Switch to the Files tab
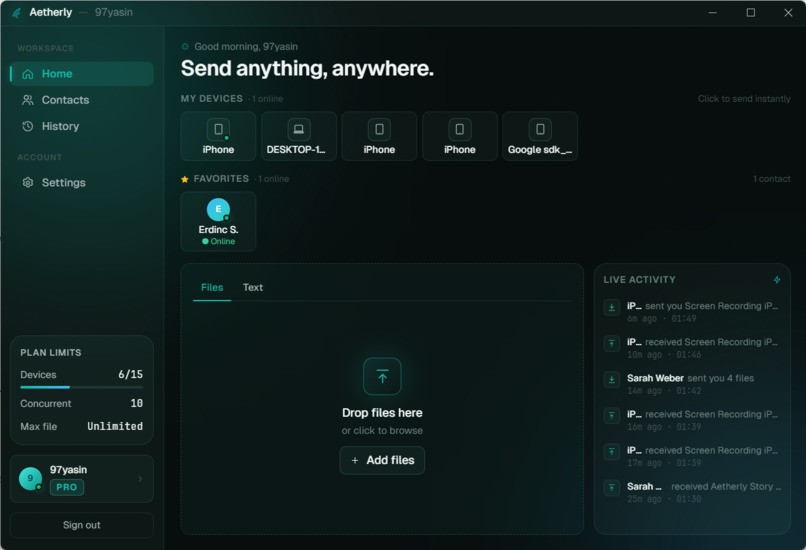This screenshot has height=550, width=806. pyautogui.click(x=212, y=287)
